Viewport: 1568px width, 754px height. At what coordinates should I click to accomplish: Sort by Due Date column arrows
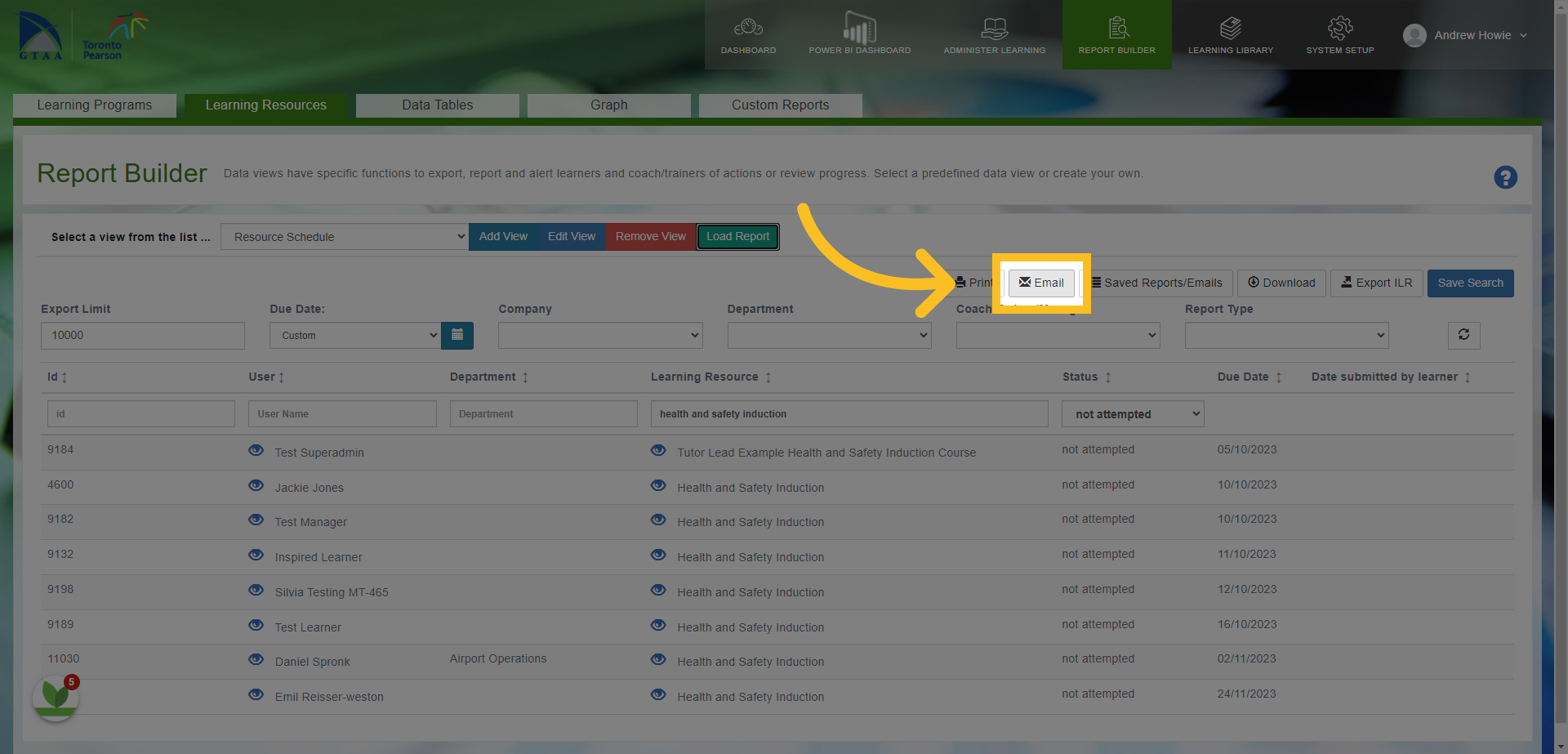pos(1278,377)
